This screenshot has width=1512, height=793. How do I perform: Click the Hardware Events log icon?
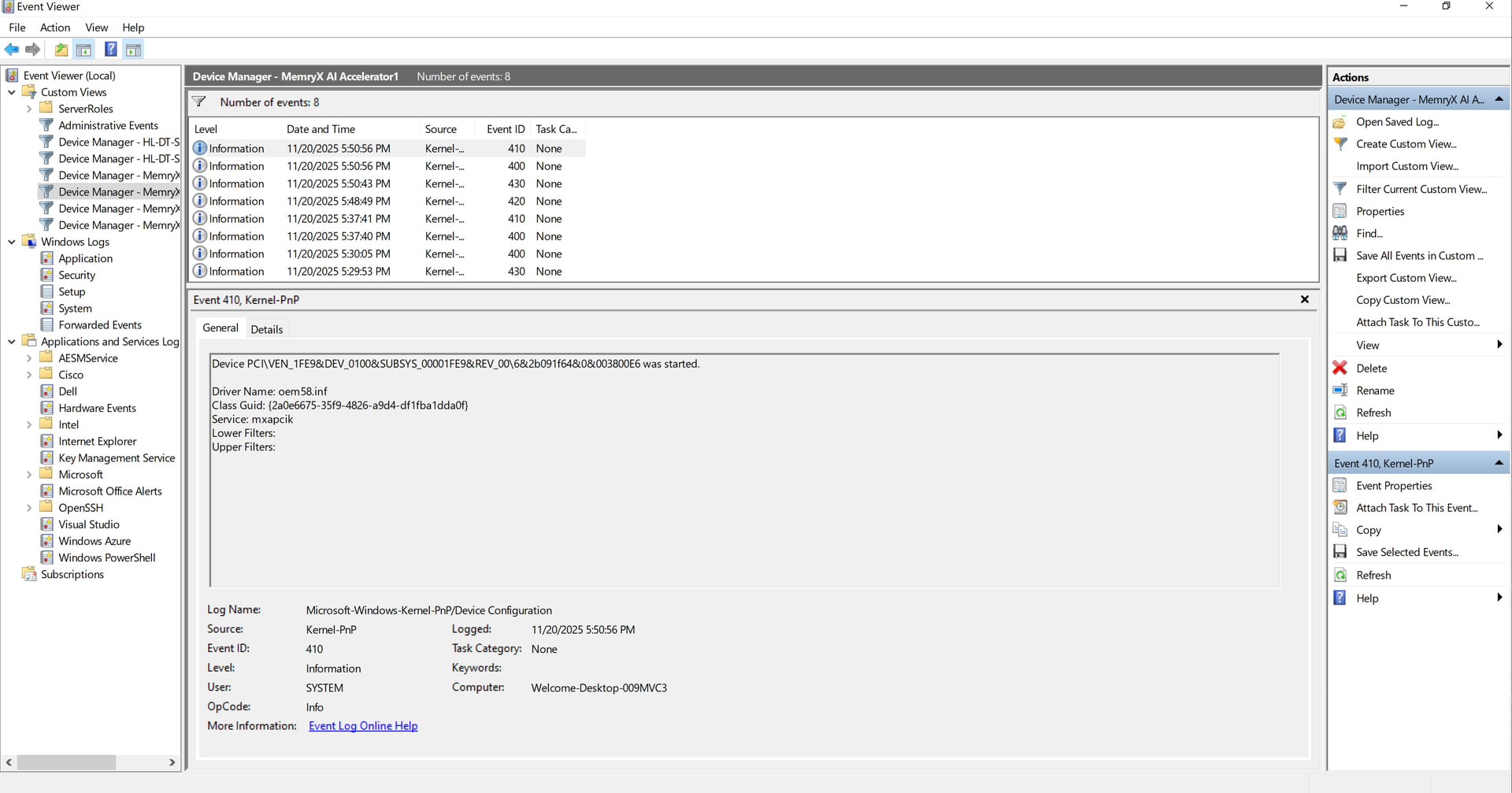tap(46, 408)
